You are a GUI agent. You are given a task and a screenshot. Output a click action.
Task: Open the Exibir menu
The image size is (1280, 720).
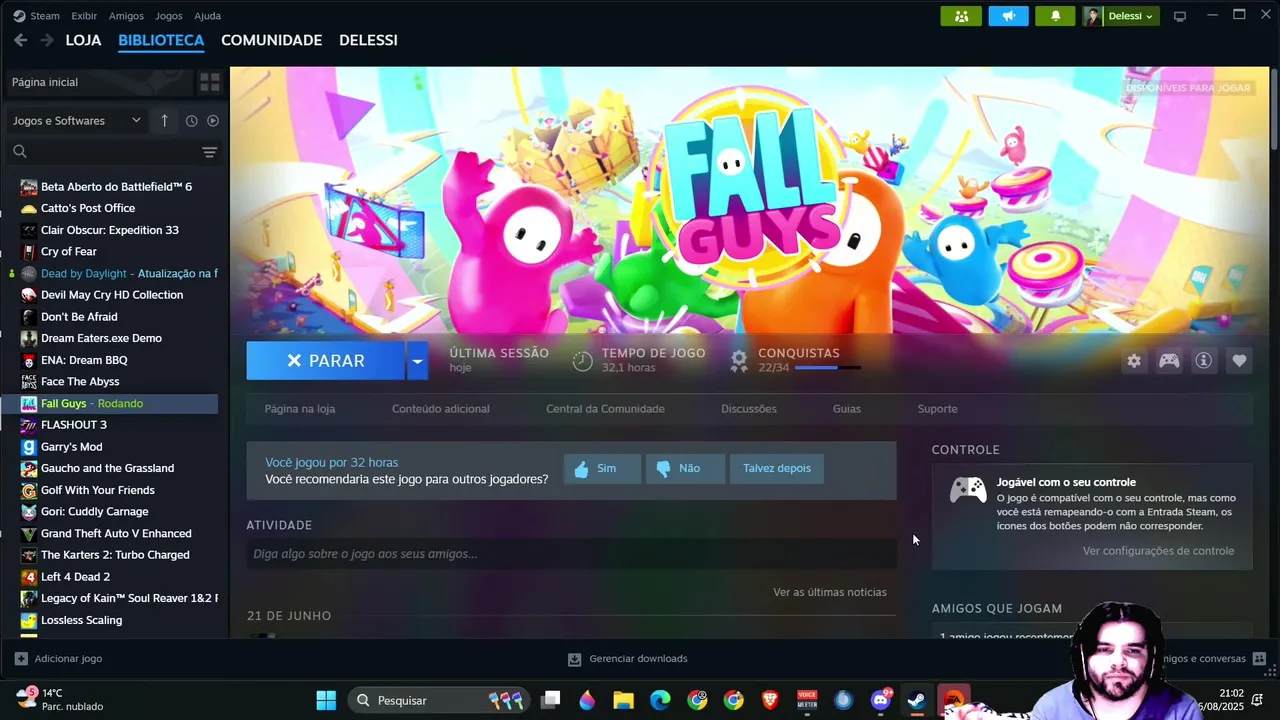(x=84, y=16)
